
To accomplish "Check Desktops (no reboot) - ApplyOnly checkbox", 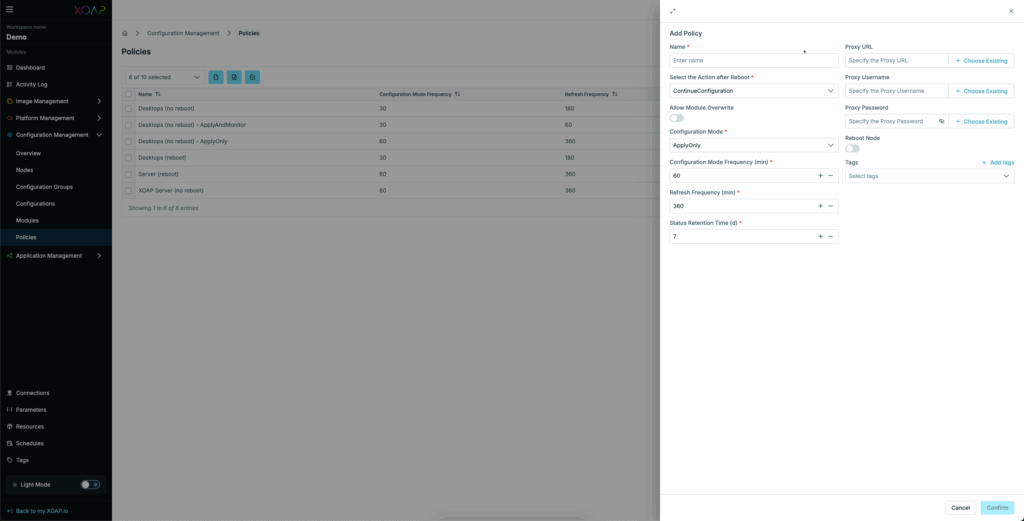I will point(129,141).
